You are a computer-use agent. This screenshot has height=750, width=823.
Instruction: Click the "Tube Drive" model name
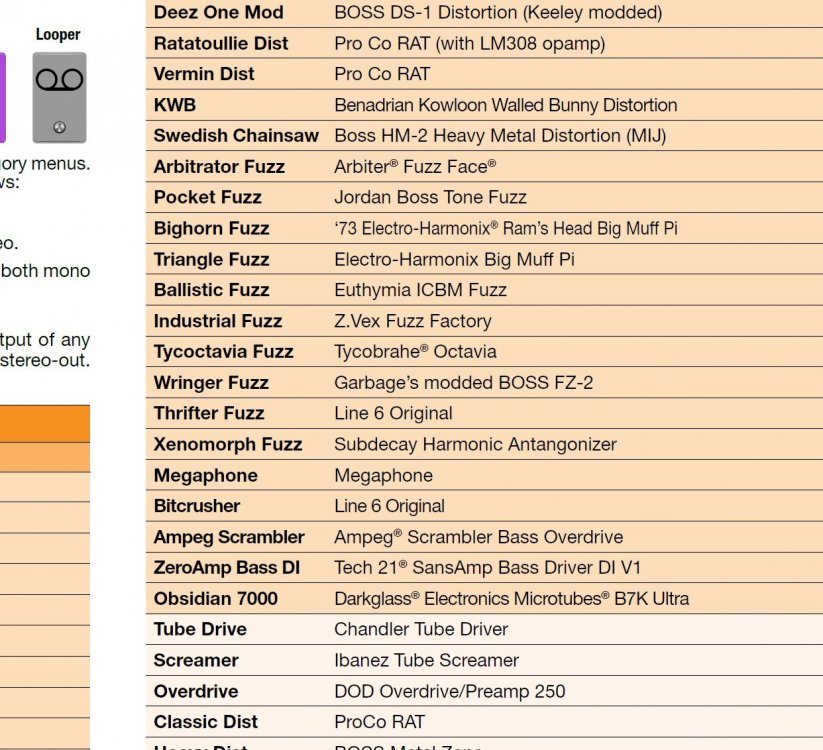[200, 629]
